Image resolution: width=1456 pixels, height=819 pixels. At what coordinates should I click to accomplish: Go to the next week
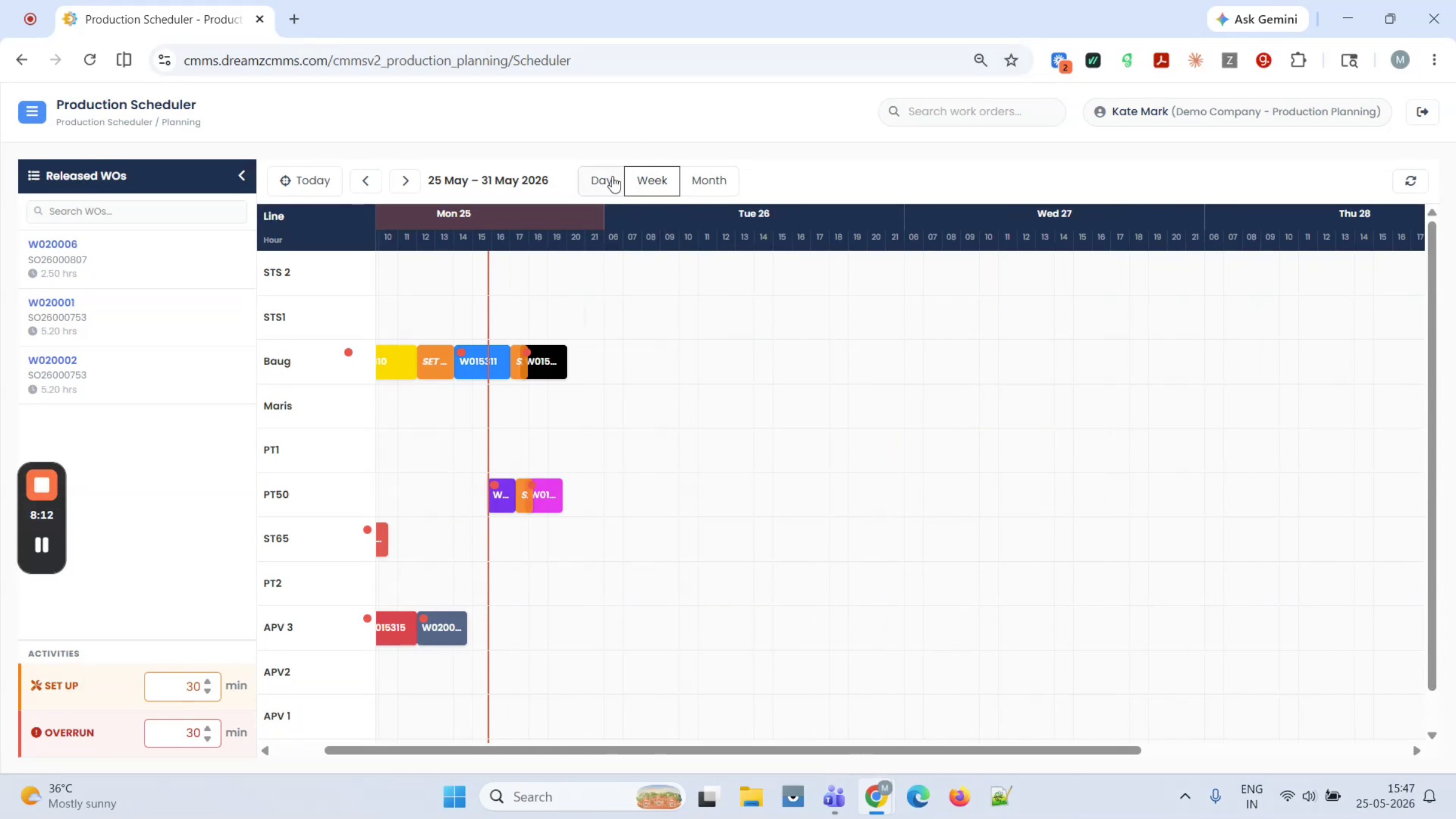(405, 181)
